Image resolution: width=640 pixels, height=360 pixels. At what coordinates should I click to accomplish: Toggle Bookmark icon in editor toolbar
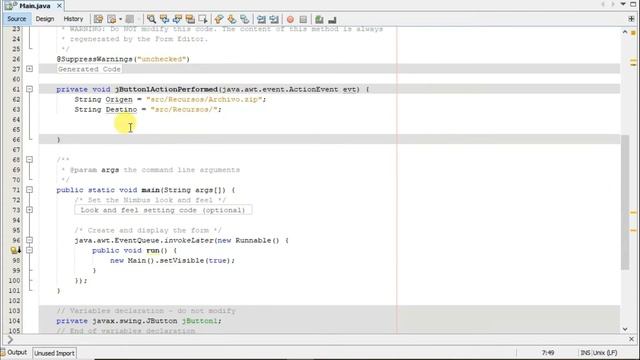point(244,19)
